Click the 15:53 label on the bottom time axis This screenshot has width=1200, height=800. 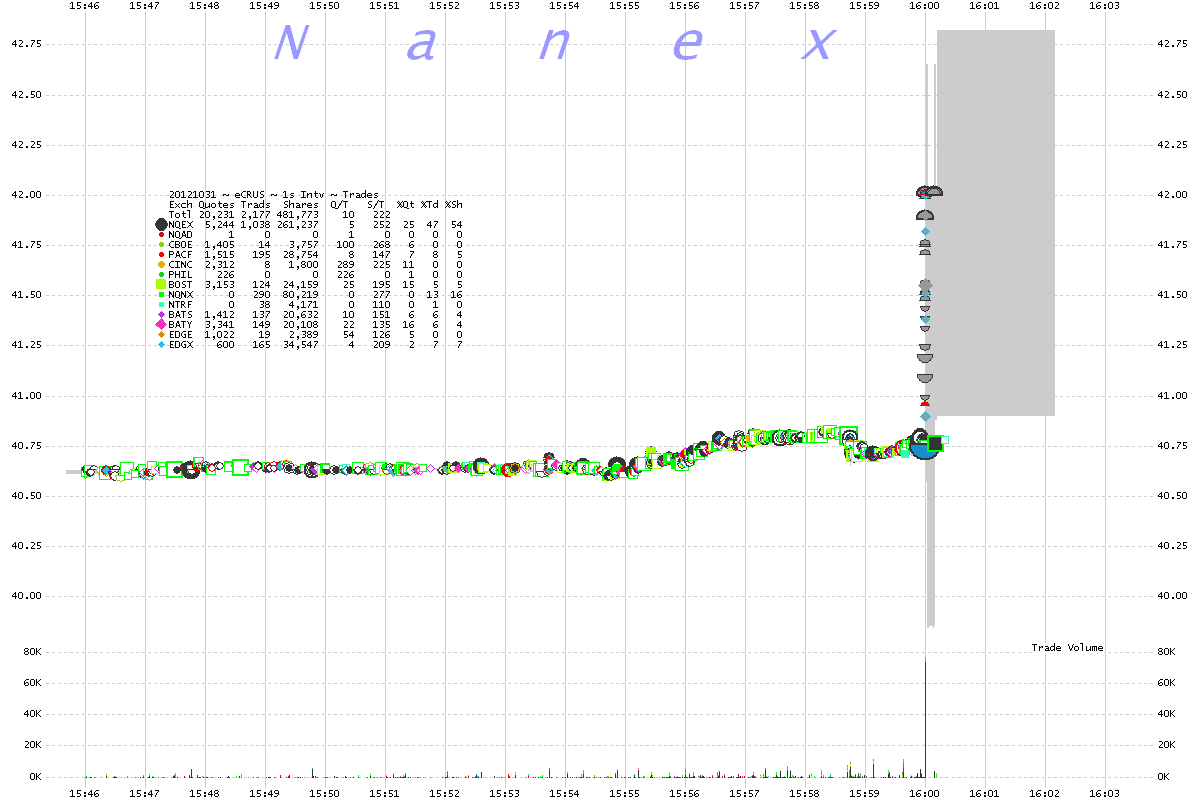click(505, 792)
